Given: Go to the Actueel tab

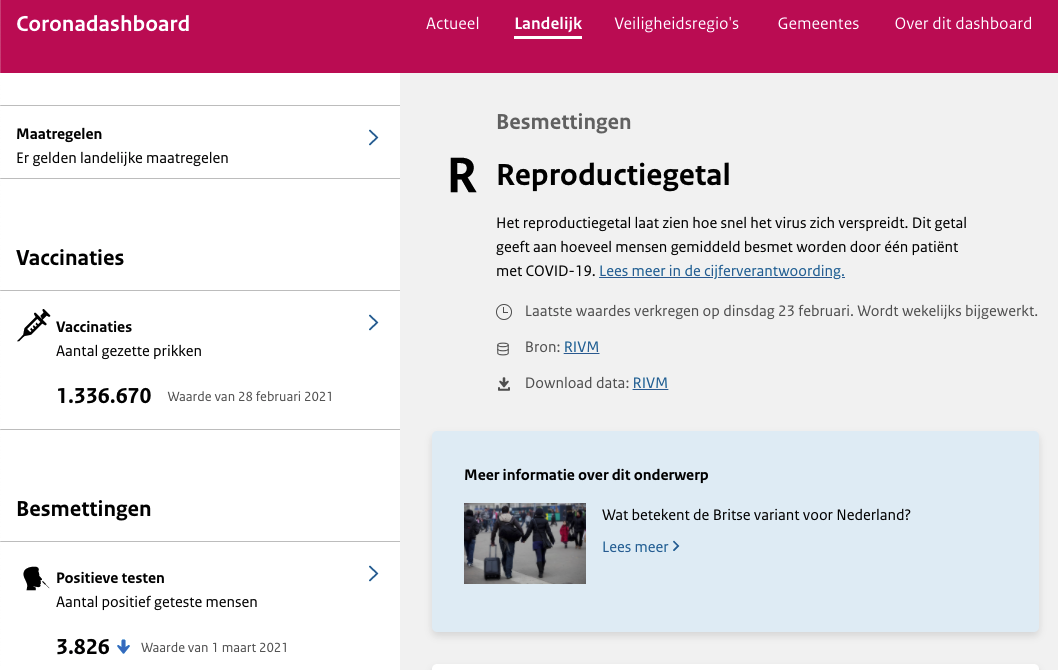Looking at the screenshot, I should point(452,24).
